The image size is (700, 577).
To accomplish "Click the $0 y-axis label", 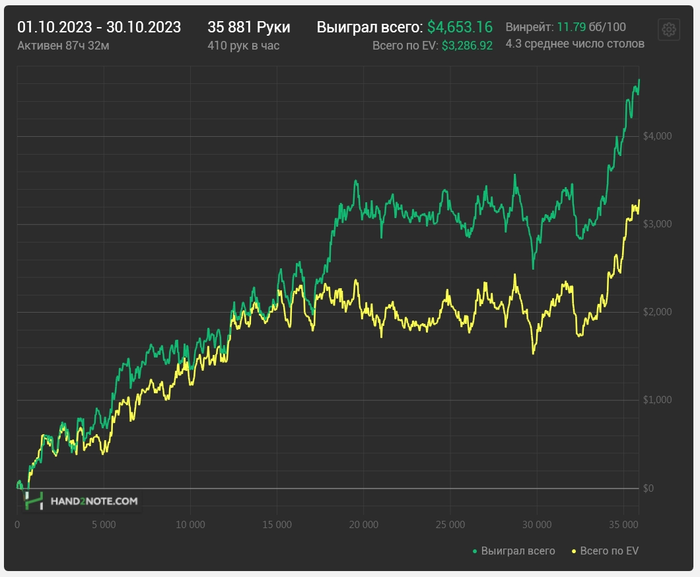I will coord(648,489).
